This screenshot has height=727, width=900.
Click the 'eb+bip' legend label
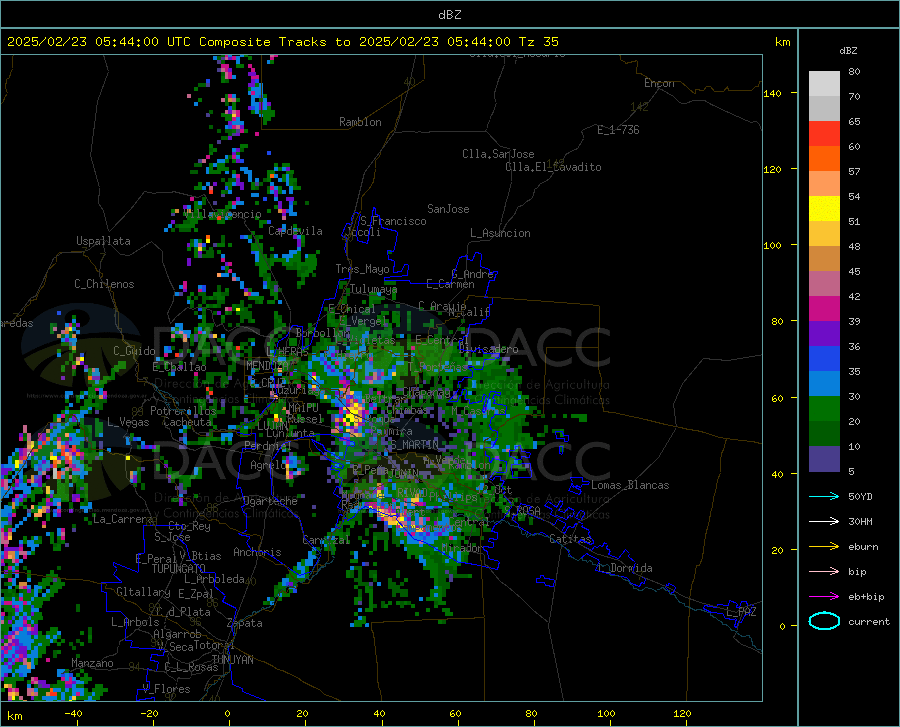[x=866, y=597]
